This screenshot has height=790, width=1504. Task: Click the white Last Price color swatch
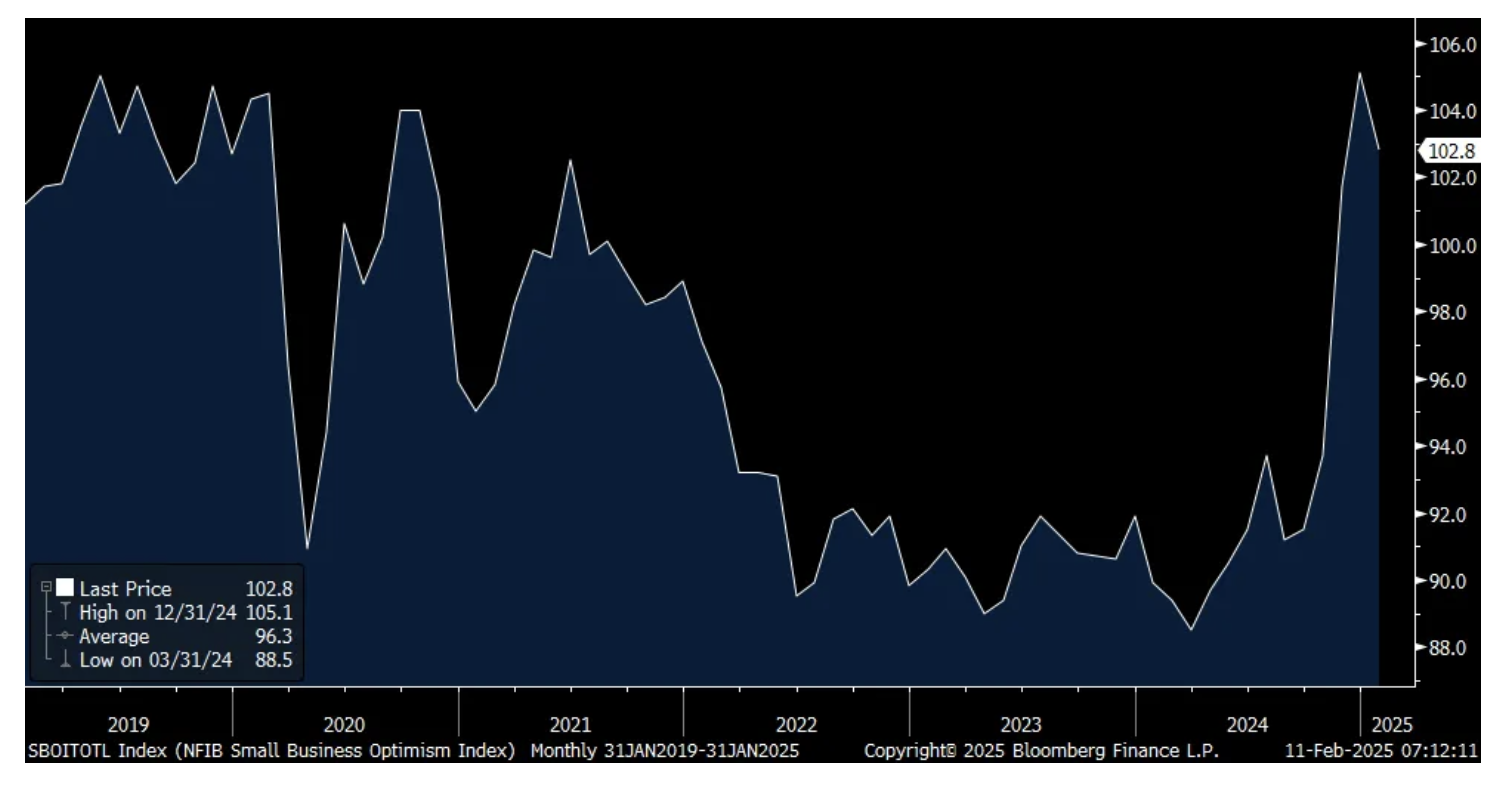pos(64,589)
